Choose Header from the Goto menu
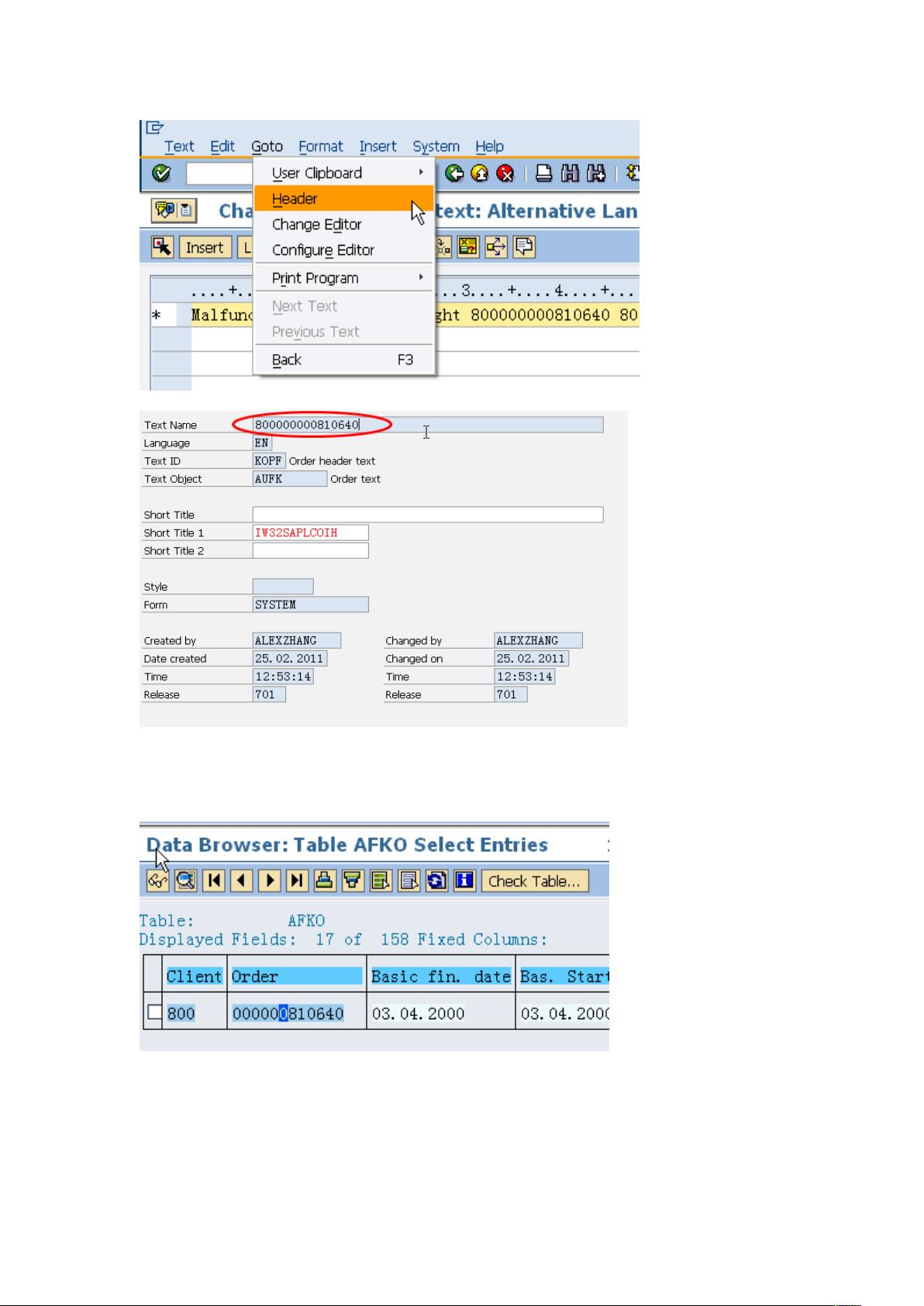 click(x=344, y=198)
